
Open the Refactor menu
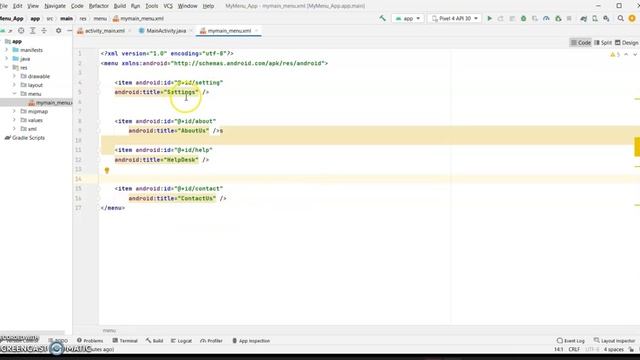pos(99,6)
